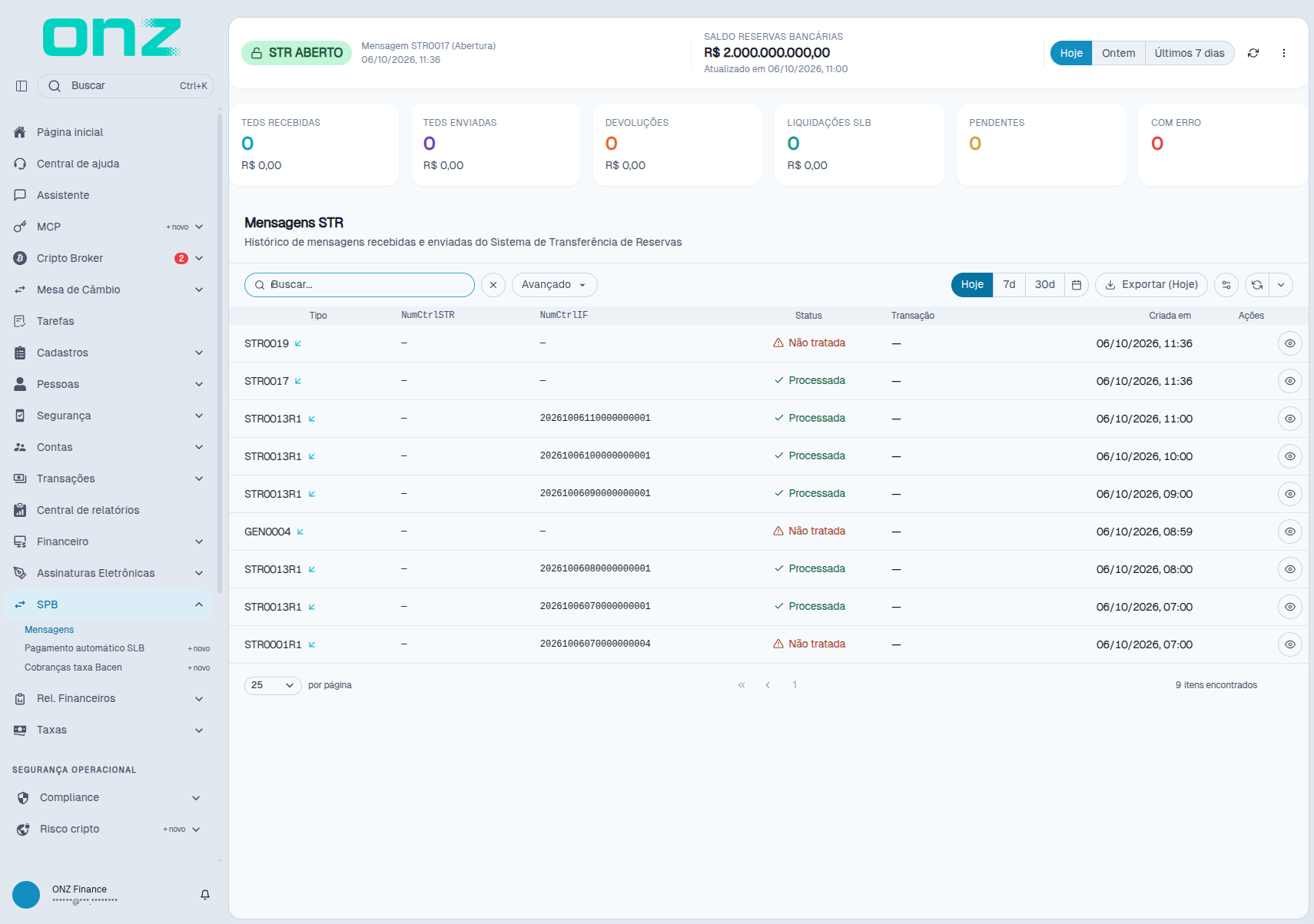The image size is (1314, 924).
Task: Click the table refresh icon
Action: tap(1257, 285)
